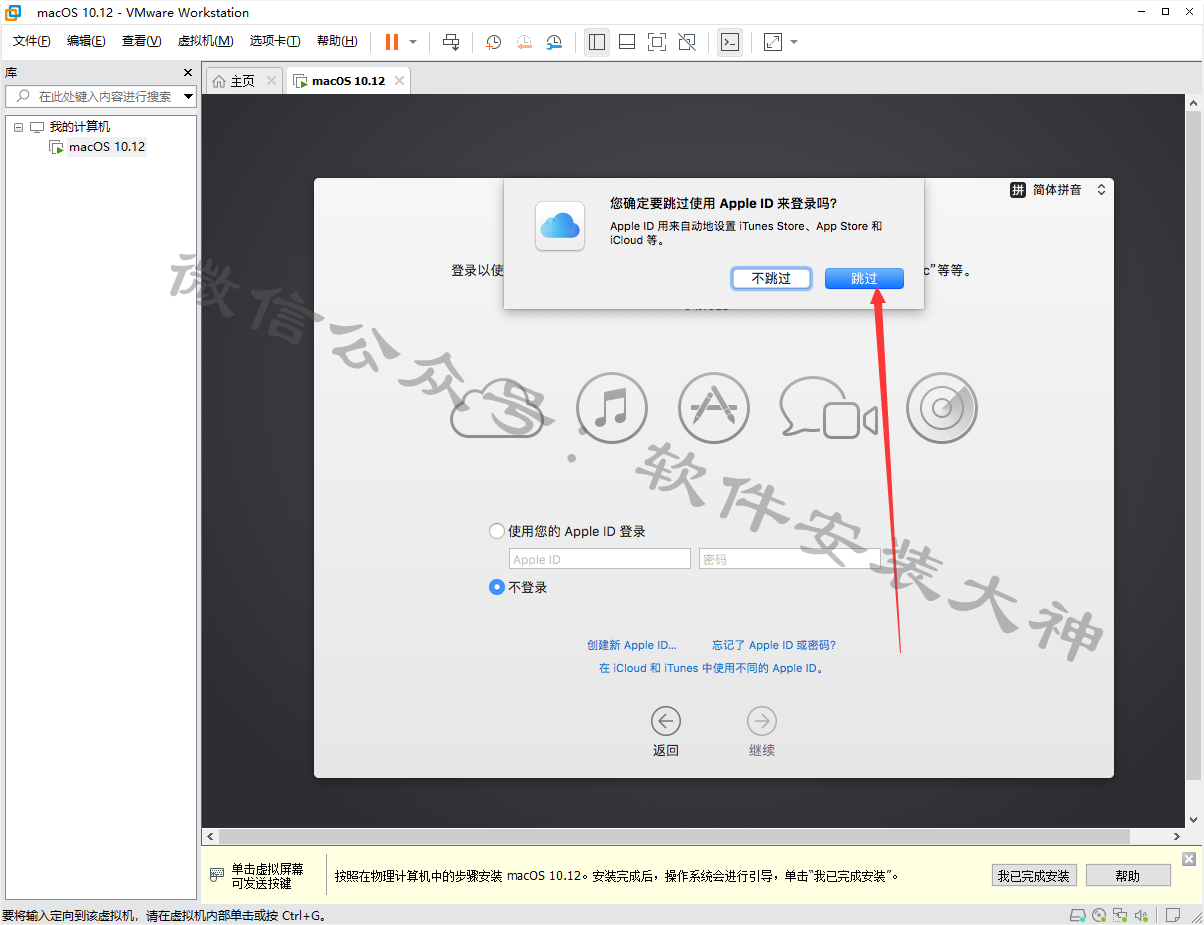Click the vertical scrollbar up arrow
Screen dimensions: 1204x925
click(x=1193, y=102)
